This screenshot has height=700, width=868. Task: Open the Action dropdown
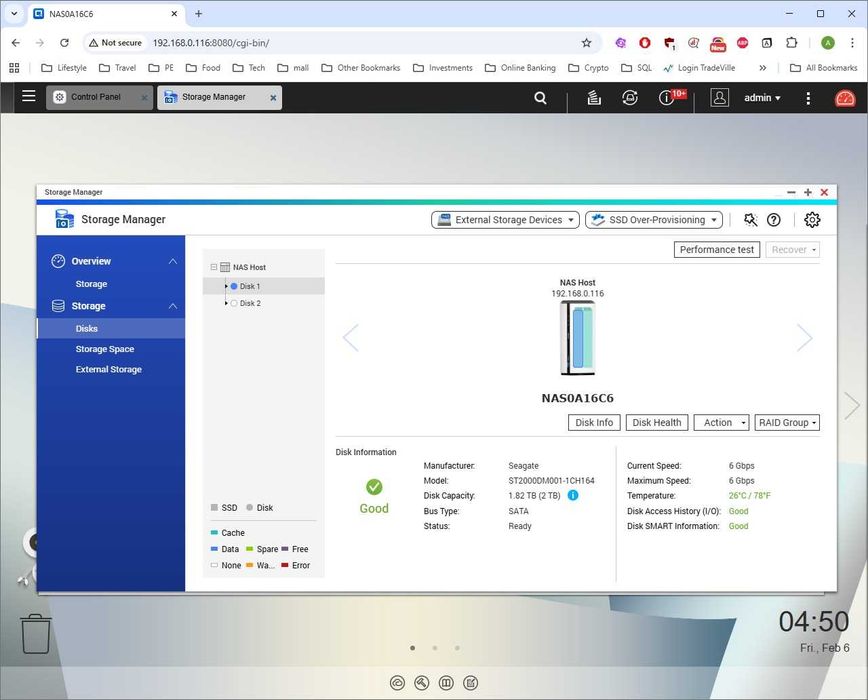click(x=721, y=422)
